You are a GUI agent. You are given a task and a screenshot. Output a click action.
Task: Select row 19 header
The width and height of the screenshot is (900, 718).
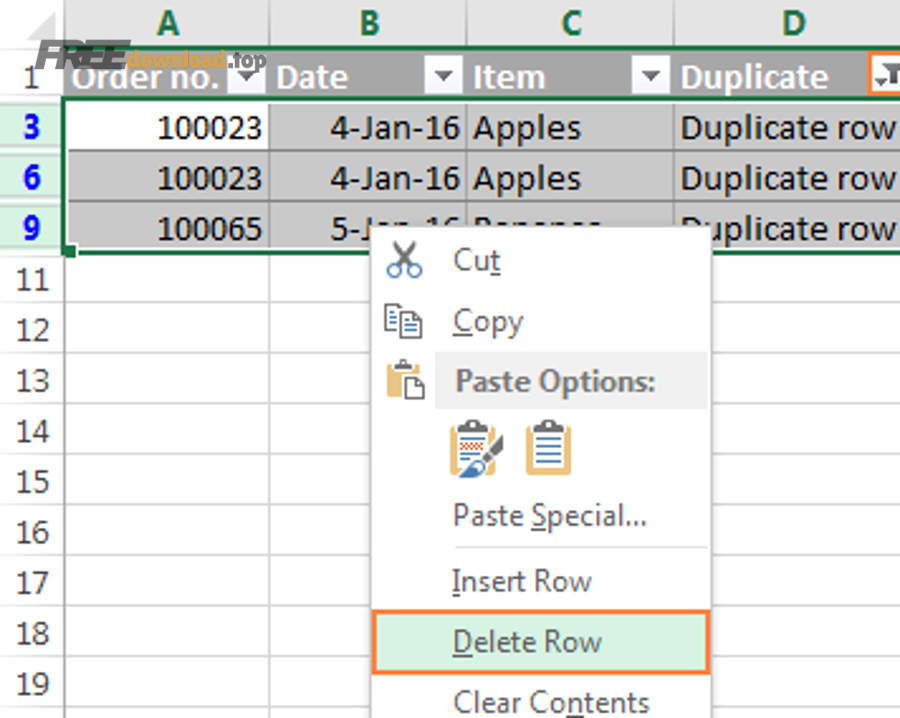tap(32, 684)
